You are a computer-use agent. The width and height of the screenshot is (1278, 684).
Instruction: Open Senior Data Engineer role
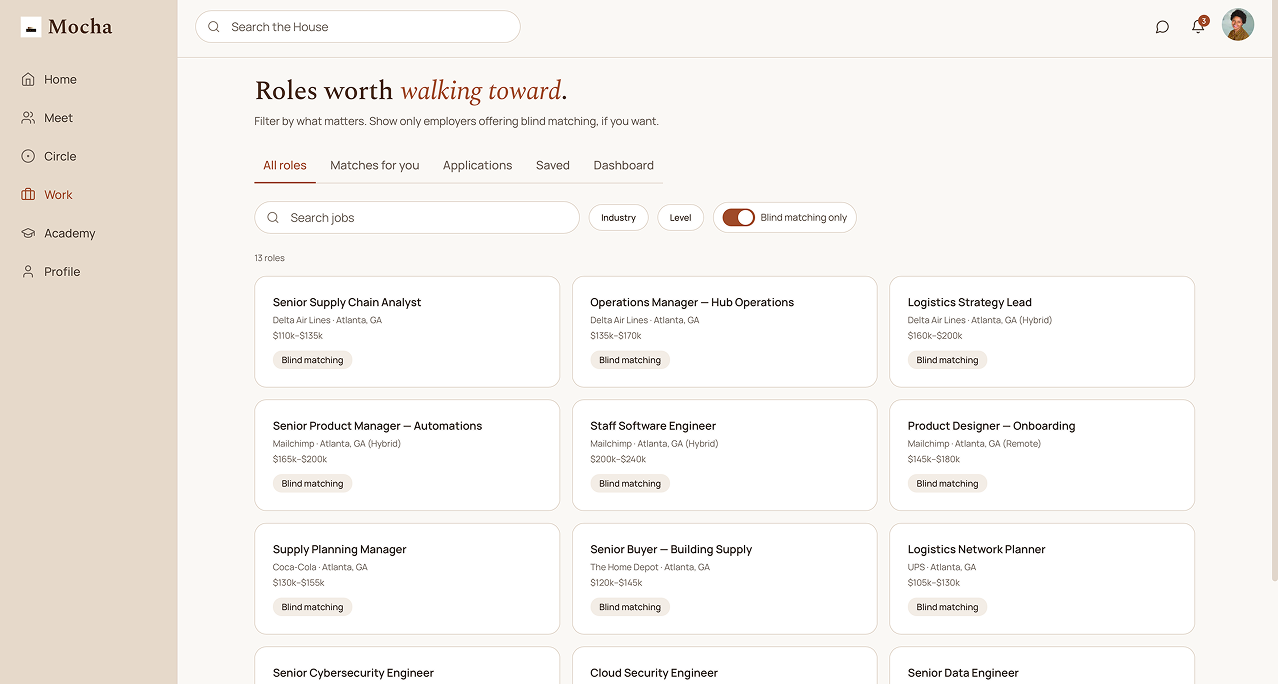pyautogui.click(x=1042, y=666)
